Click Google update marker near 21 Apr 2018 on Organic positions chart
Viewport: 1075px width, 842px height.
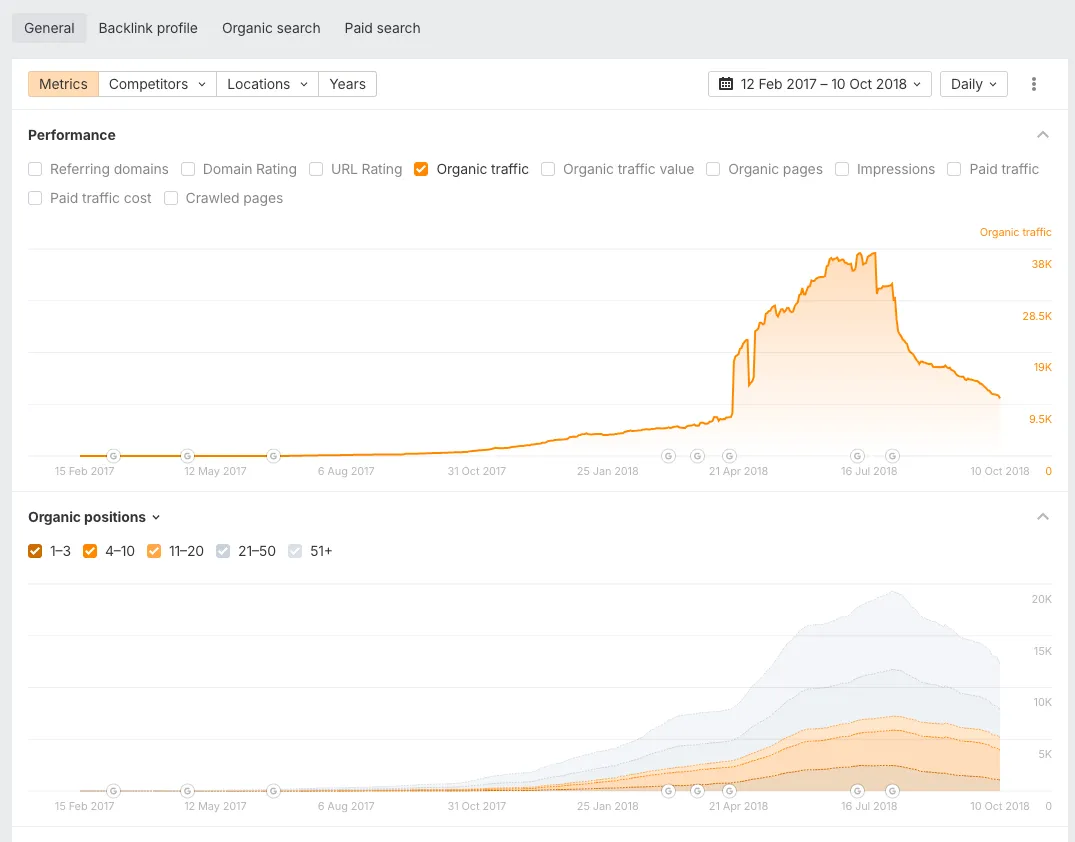point(729,791)
